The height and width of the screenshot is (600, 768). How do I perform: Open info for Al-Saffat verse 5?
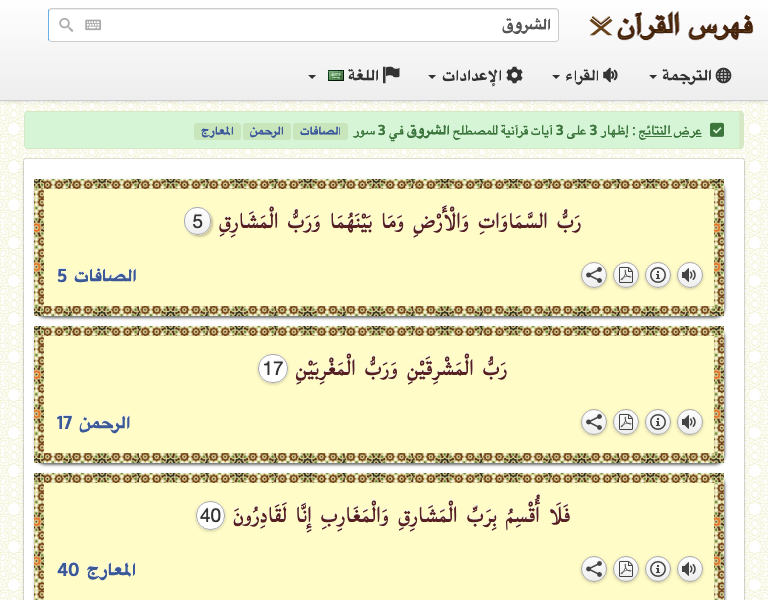tap(657, 275)
